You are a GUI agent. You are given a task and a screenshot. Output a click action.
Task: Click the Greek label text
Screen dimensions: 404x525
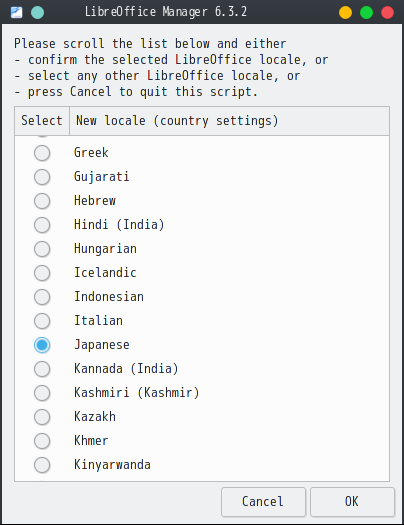(91, 153)
